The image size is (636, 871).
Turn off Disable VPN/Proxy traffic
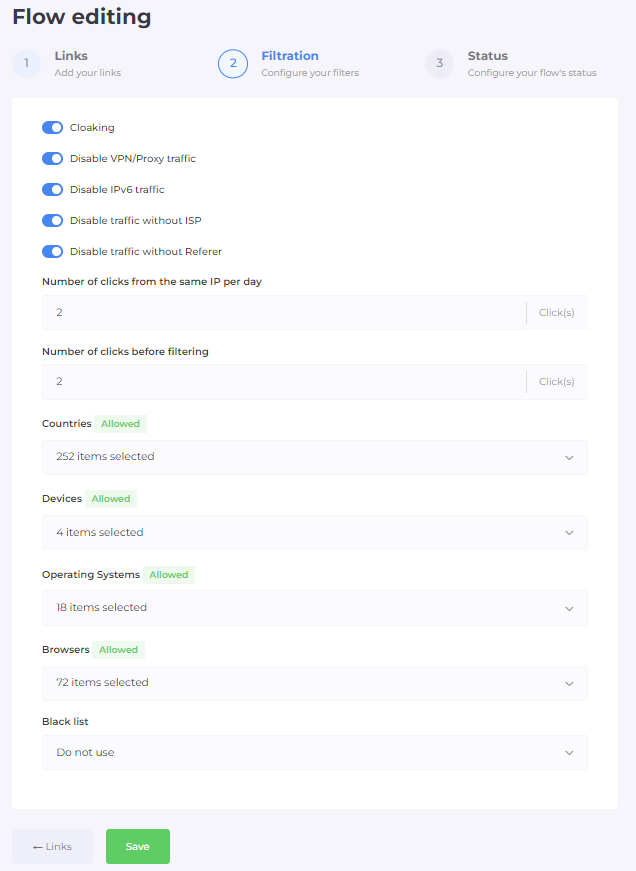(x=52, y=159)
